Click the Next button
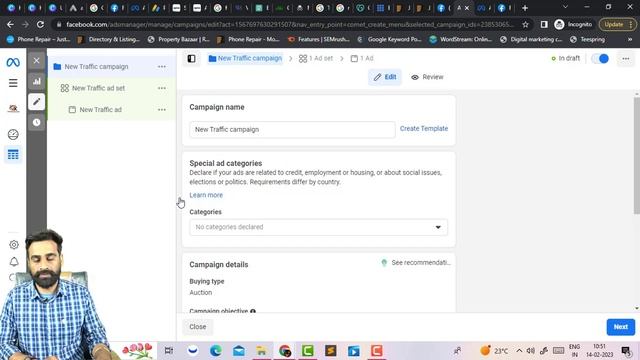Screen dimensions: 640x360 620,327
